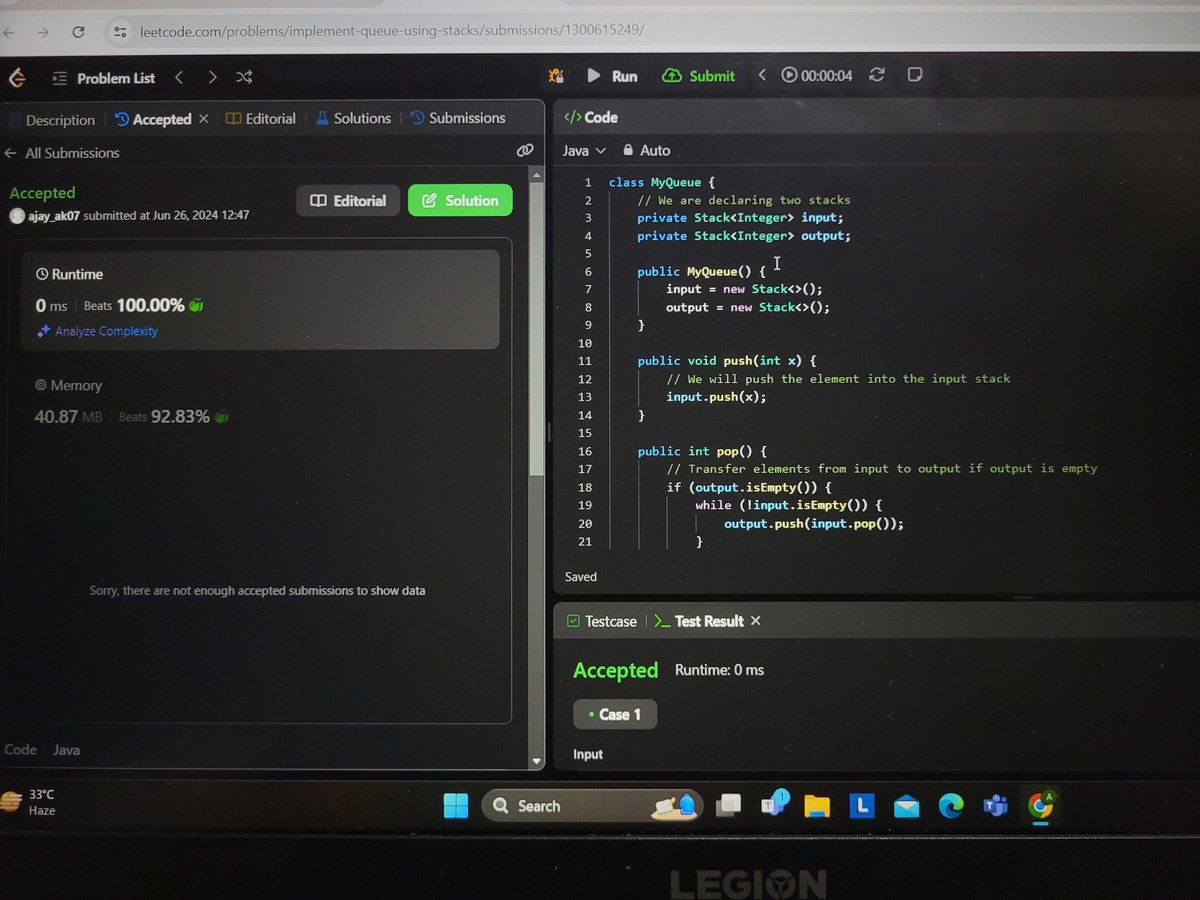Reload the browser page
This screenshot has width=1200, height=900.
[78, 32]
